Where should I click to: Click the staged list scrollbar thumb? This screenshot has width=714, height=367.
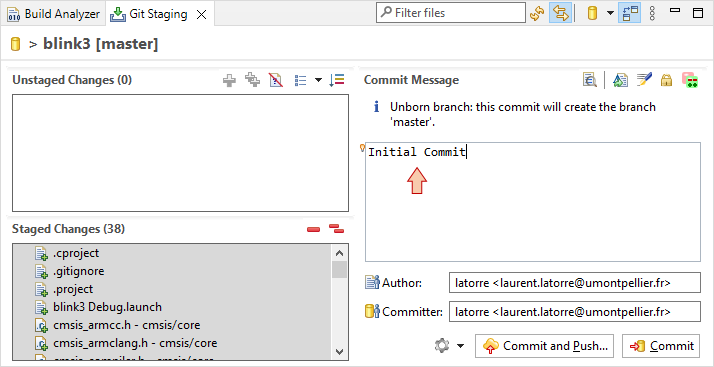coord(340,269)
